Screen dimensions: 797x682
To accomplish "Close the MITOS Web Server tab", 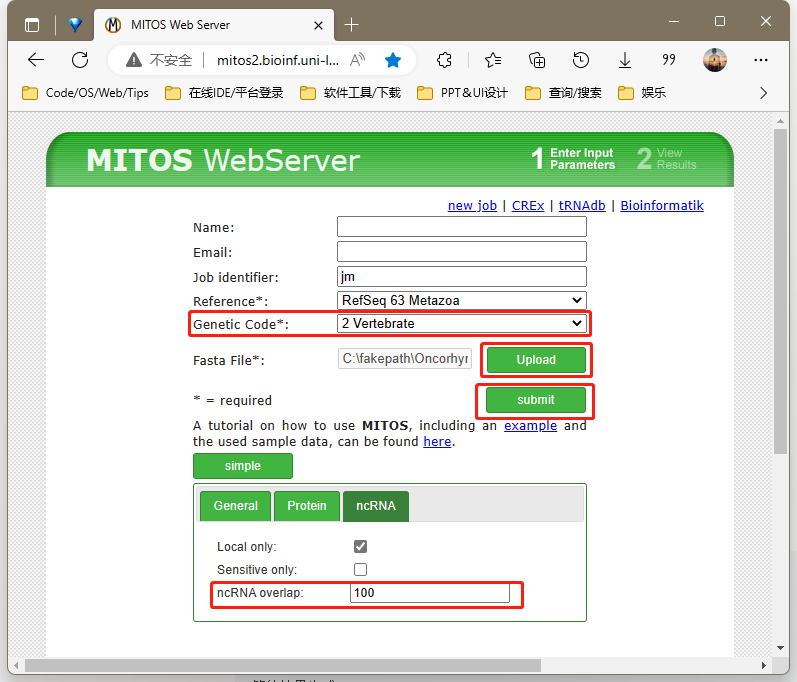I will pos(319,25).
